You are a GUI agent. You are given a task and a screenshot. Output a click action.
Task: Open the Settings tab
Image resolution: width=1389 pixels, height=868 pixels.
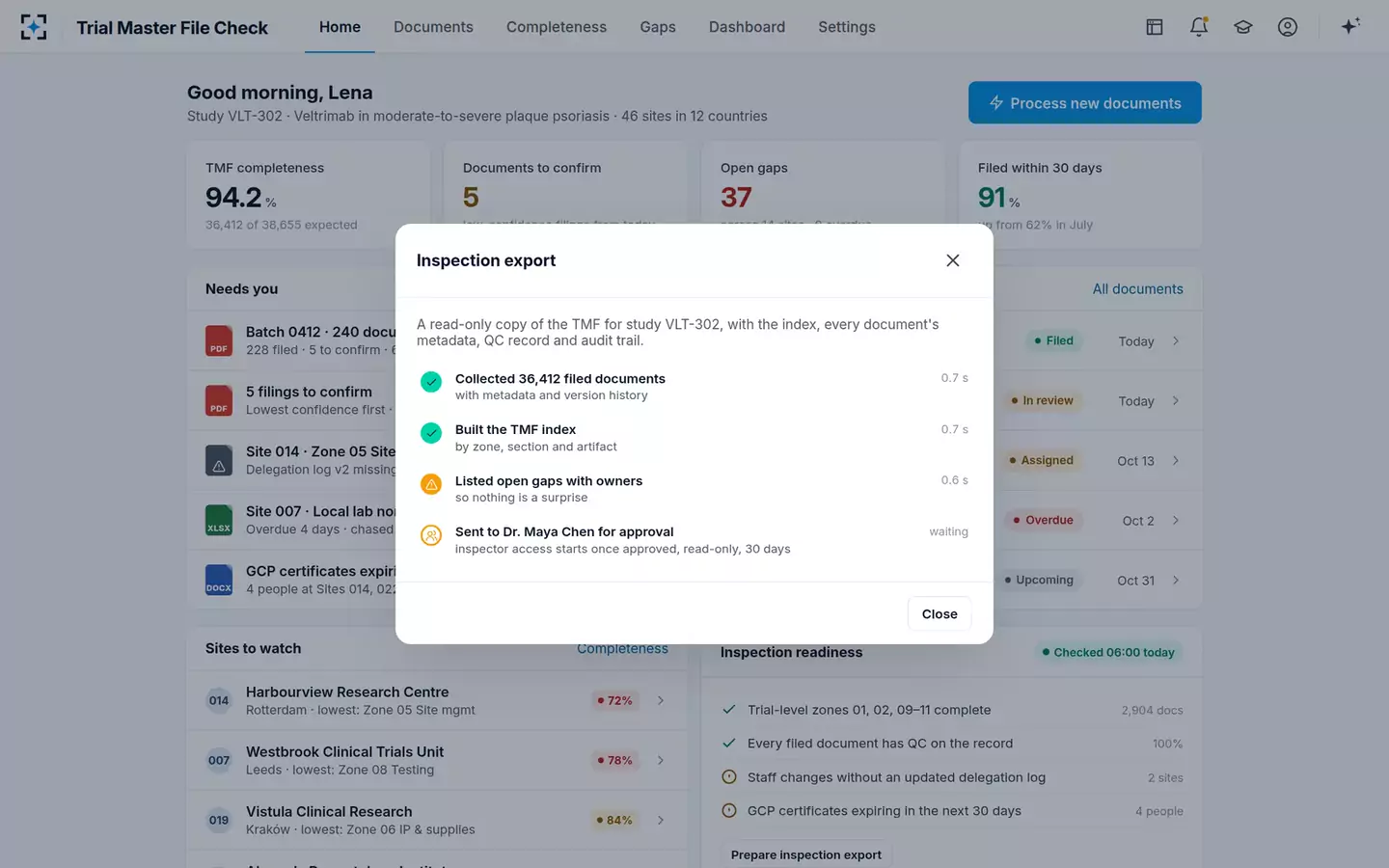pos(847,27)
